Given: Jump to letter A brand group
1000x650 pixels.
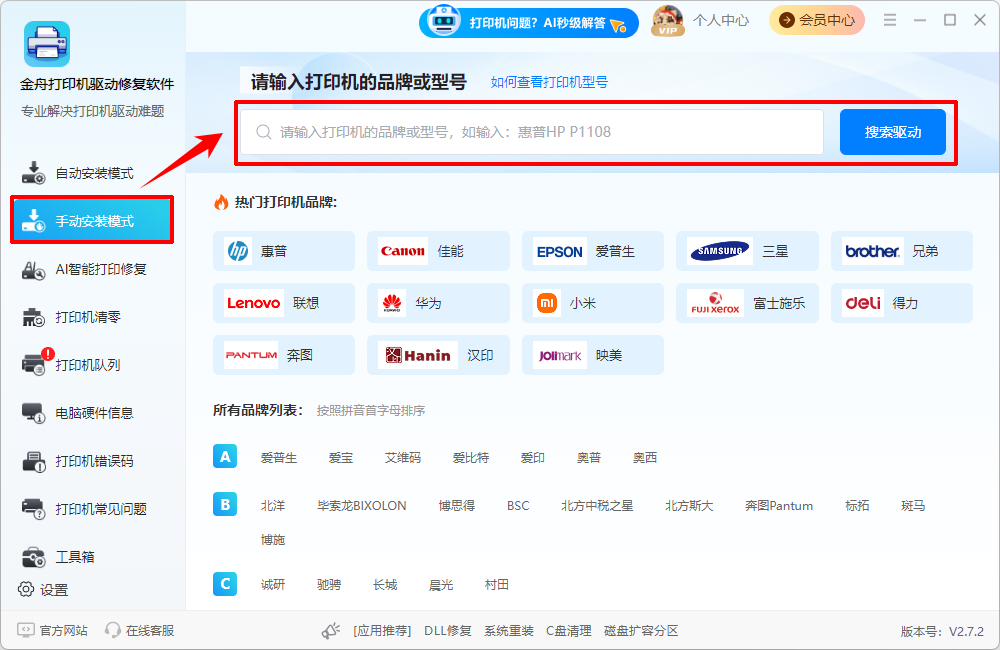Looking at the screenshot, I should click(225, 456).
